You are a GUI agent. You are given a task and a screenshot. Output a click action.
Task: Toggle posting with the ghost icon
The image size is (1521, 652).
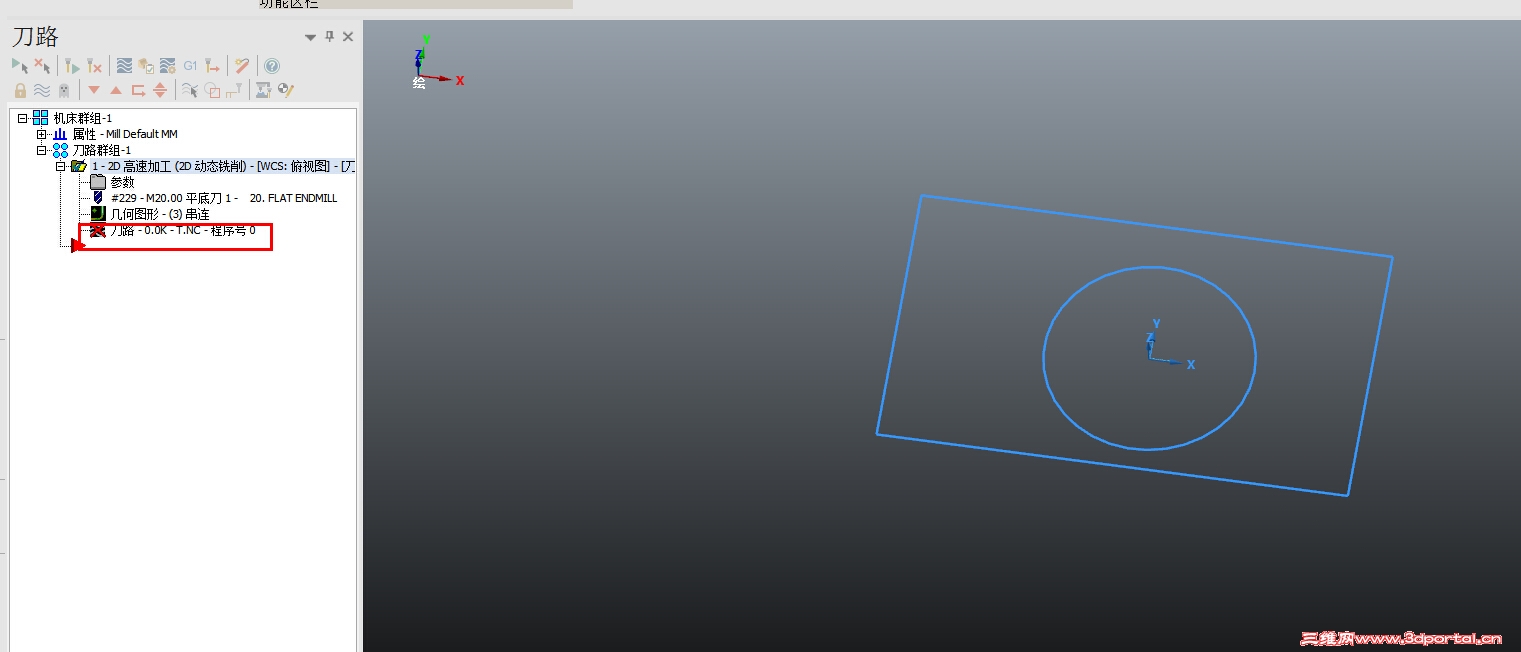click(x=64, y=90)
